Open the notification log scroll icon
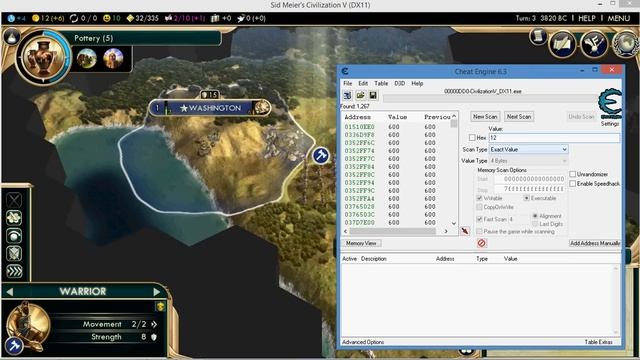The image size is (640, 360). 538,36
